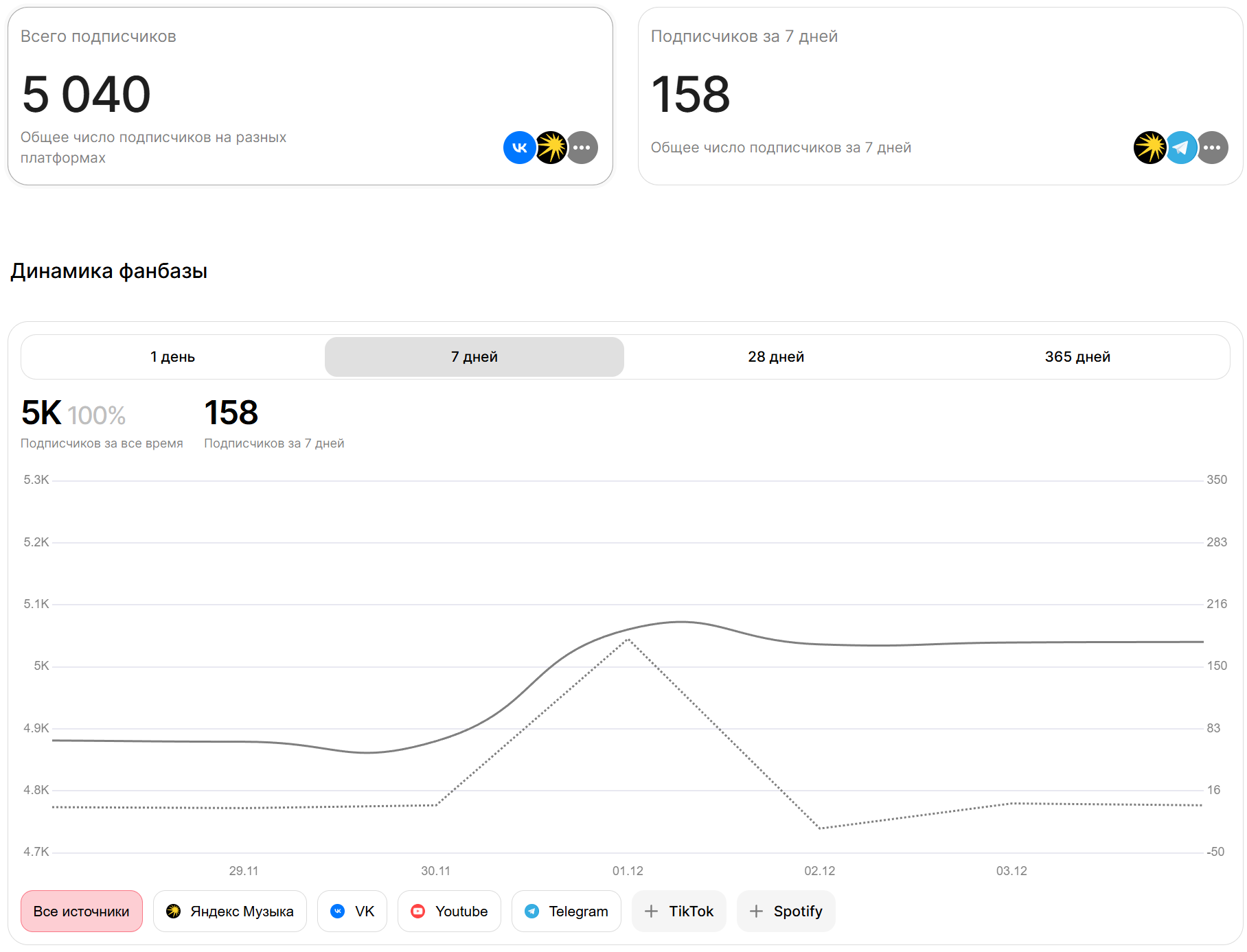The width and height of the screenshot is (1247, 952).
Task: Click the VK icon in total subscribers card
Action: click(519, 148)
